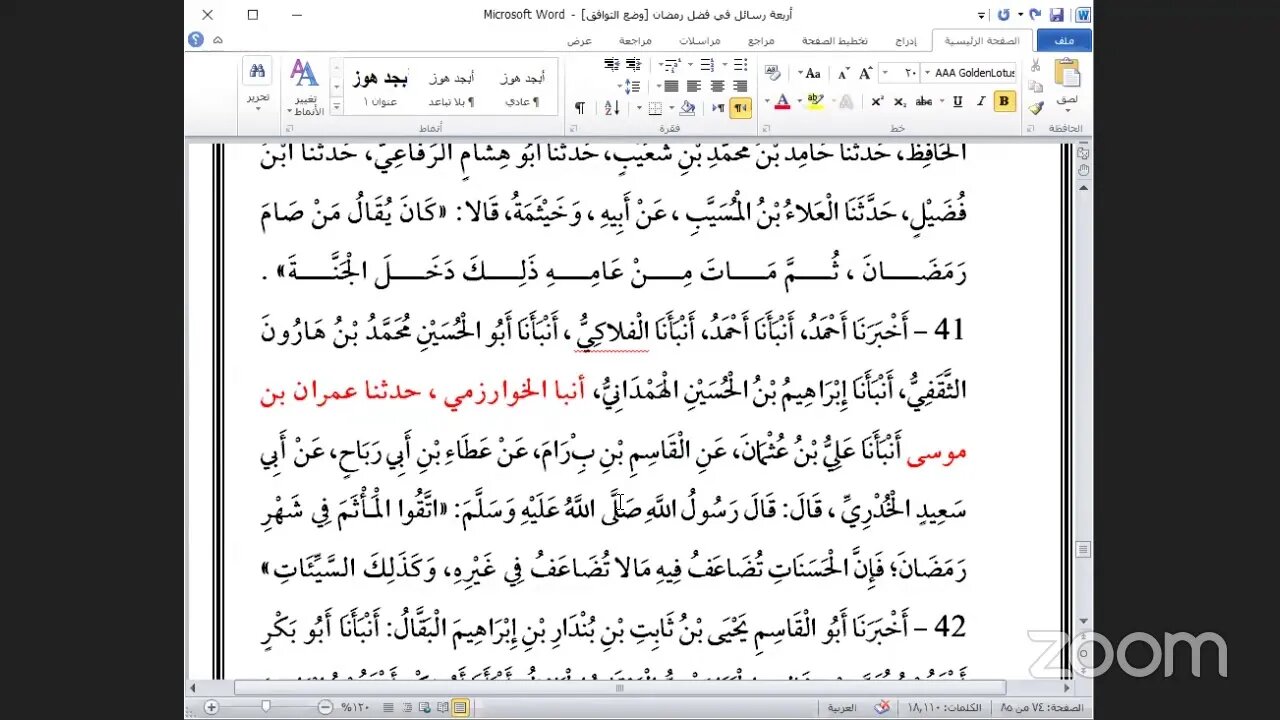Click the Grow Font icon
This screenshot has width=1280, height=720.
[x=865, y=73]
